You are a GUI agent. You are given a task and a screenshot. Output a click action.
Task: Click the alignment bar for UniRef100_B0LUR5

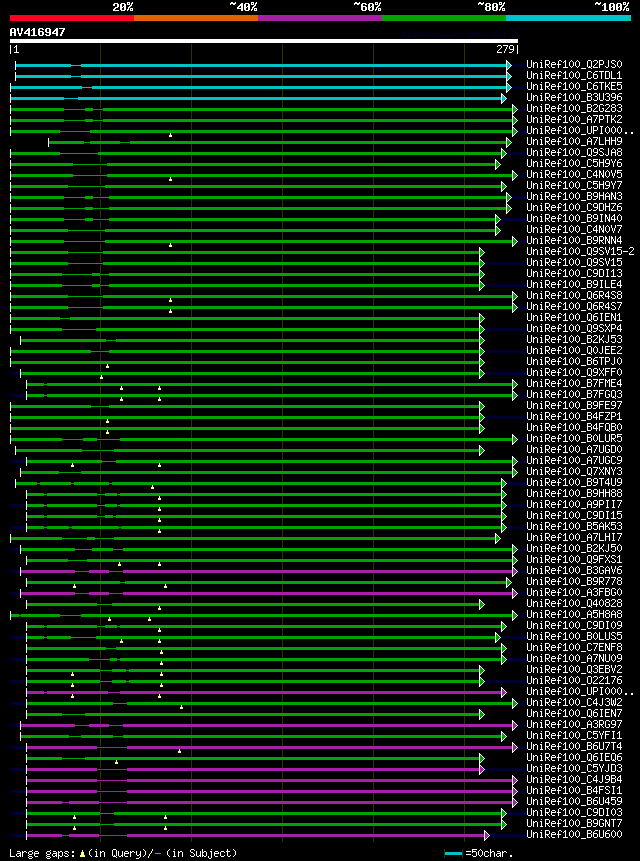pyautogui.click(x=263, y=439)
